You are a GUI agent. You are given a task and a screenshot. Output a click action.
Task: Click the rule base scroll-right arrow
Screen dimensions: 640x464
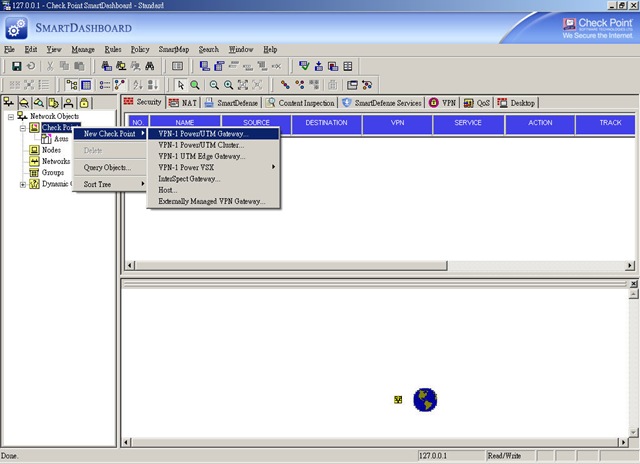[630, 266]
